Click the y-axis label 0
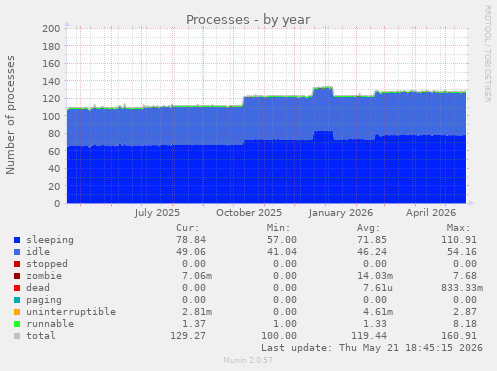The width and height of the screenshot is (497, 371). click(57, 204)
